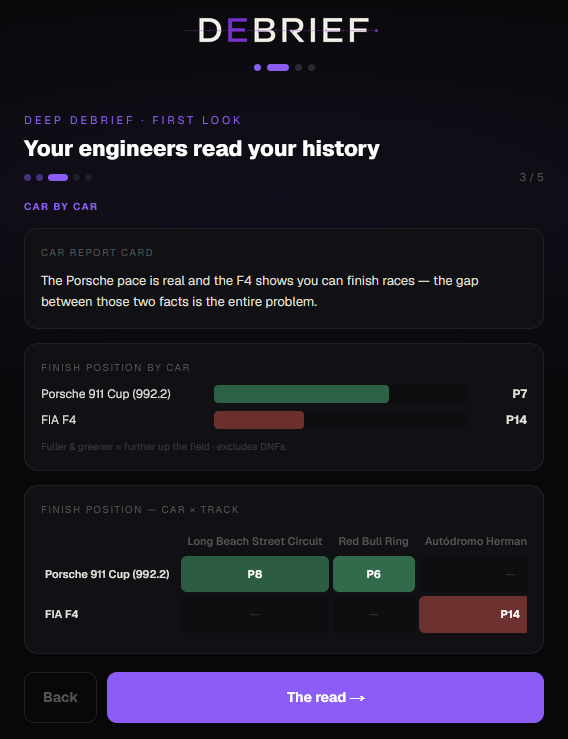Screen dimensions: 568x739
Task: Select the P6 Red Bull Ring cell
Action: point(374,574)
